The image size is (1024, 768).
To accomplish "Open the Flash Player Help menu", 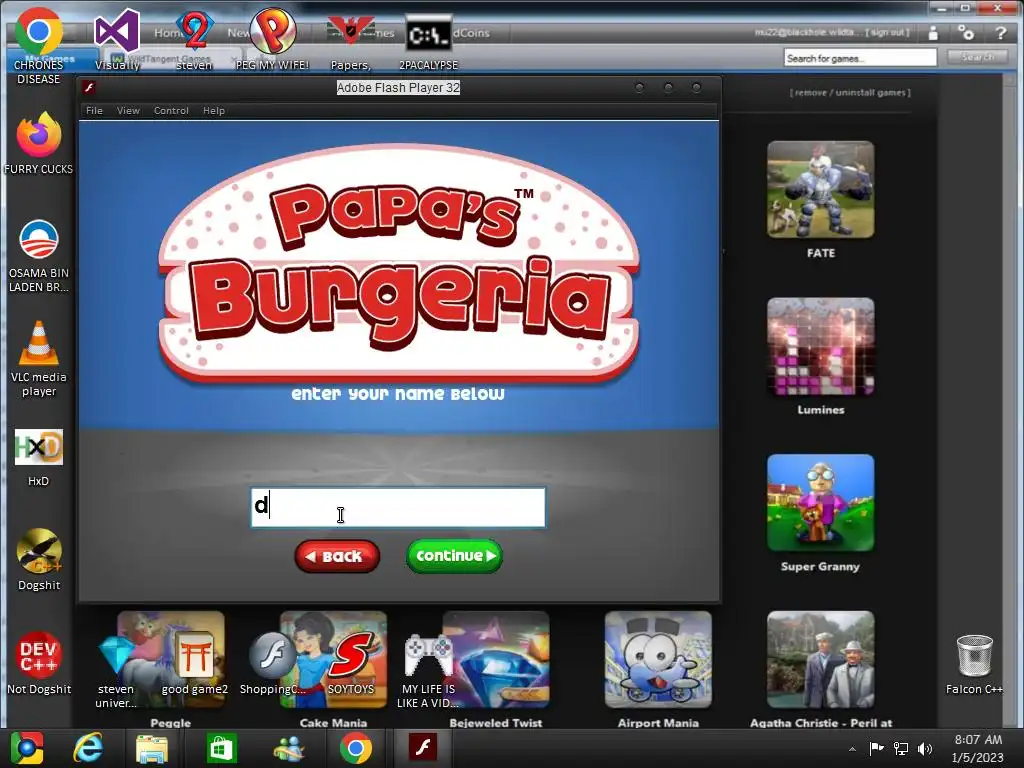I will point(214,110).
